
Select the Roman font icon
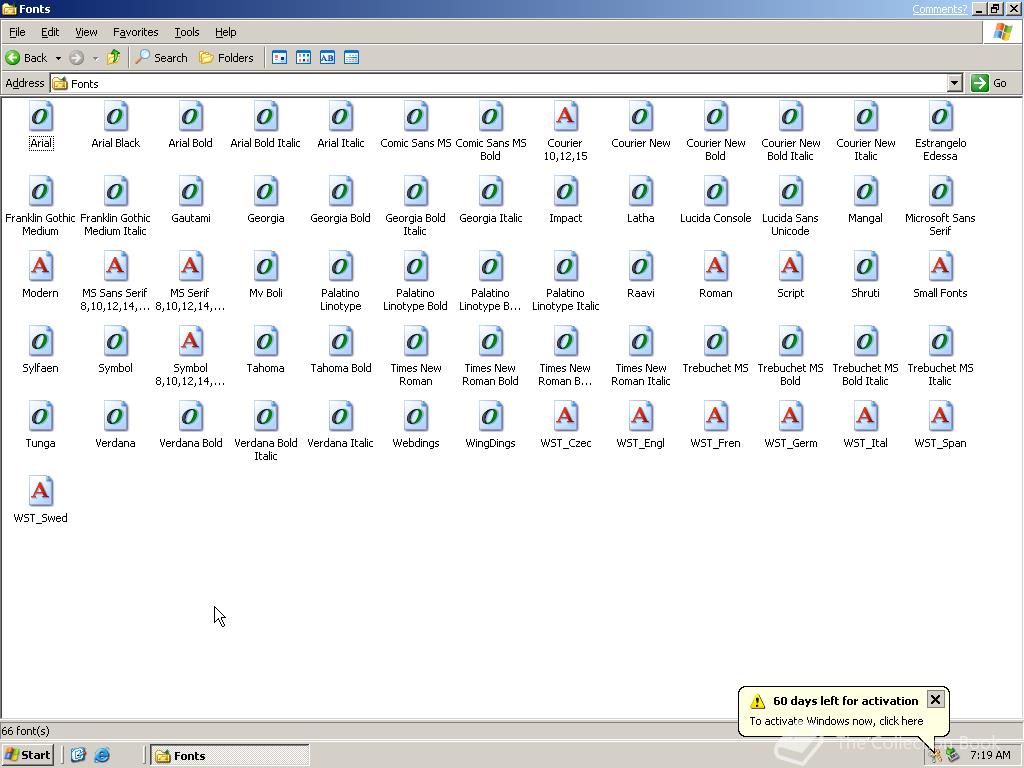click(x=716, y=267)
